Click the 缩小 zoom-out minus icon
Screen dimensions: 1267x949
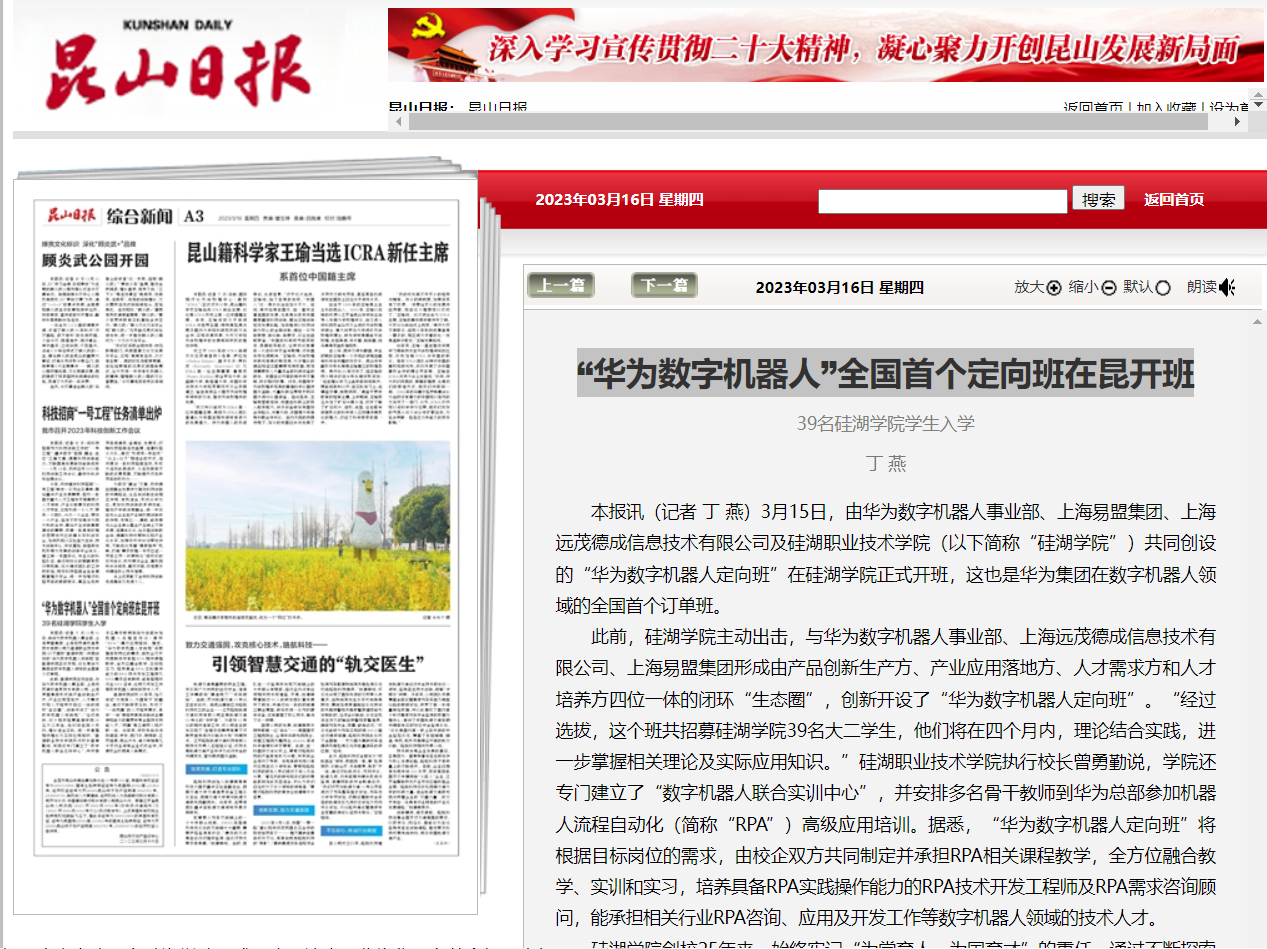(x=1108, y=288)
